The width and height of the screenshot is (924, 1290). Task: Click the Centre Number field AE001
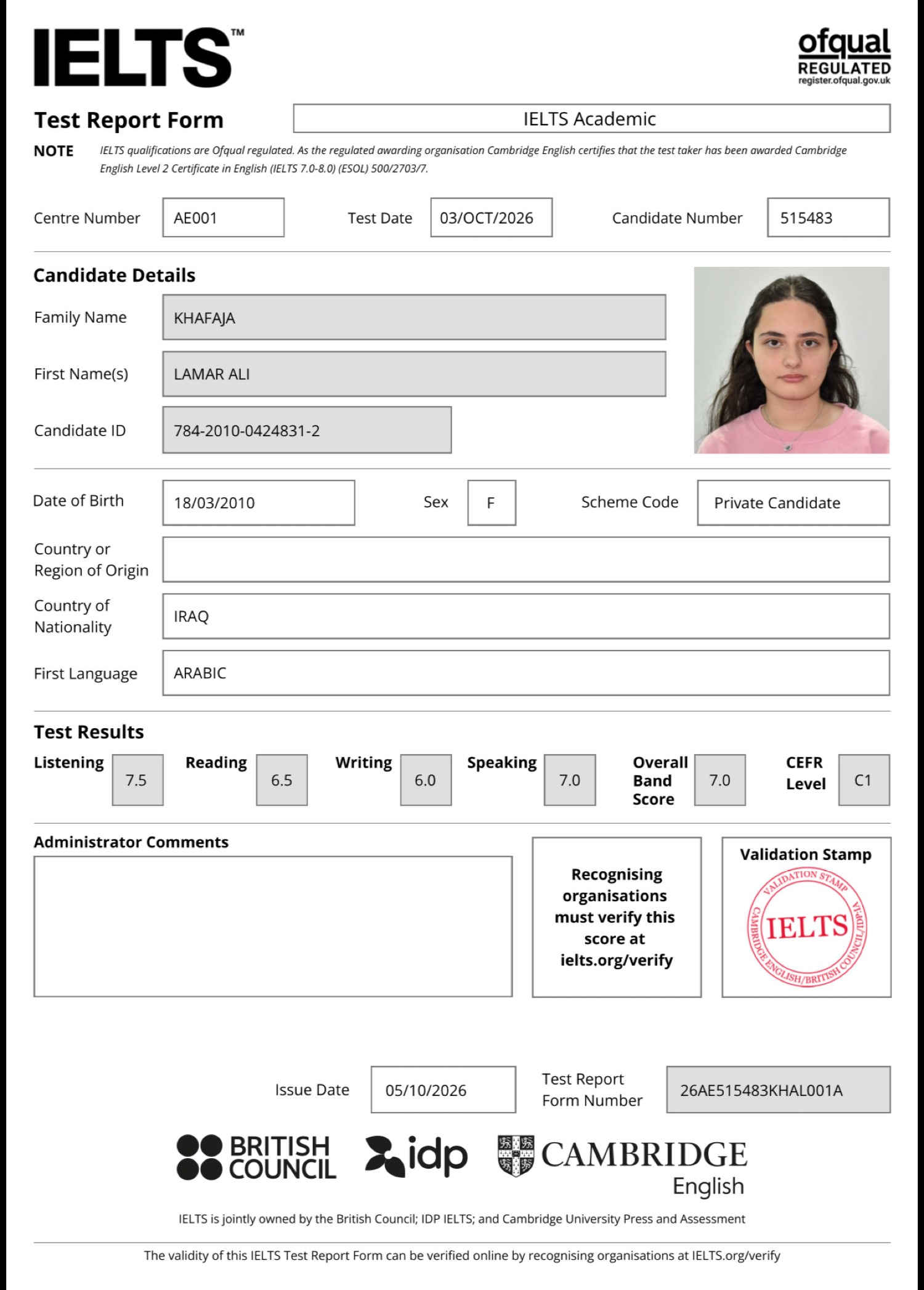click(x=223, y=217)
